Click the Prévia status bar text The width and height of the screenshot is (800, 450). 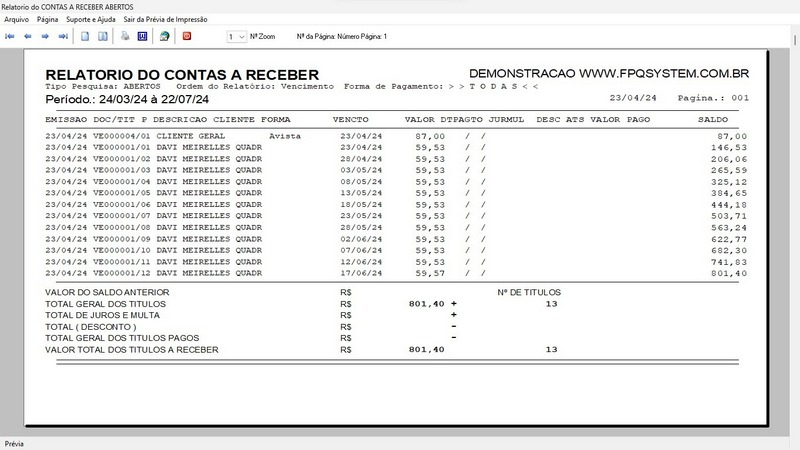pyautogui.click(x=14, y=444)
